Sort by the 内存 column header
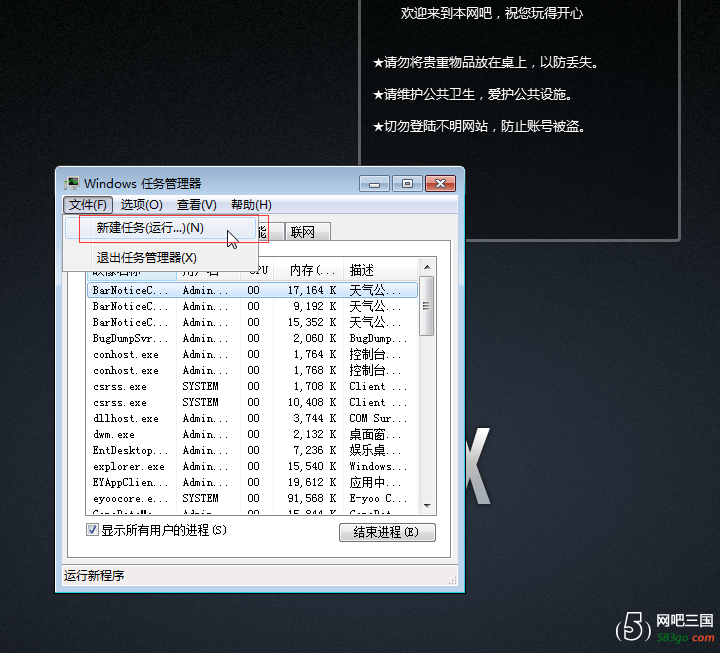 (309, 271)
